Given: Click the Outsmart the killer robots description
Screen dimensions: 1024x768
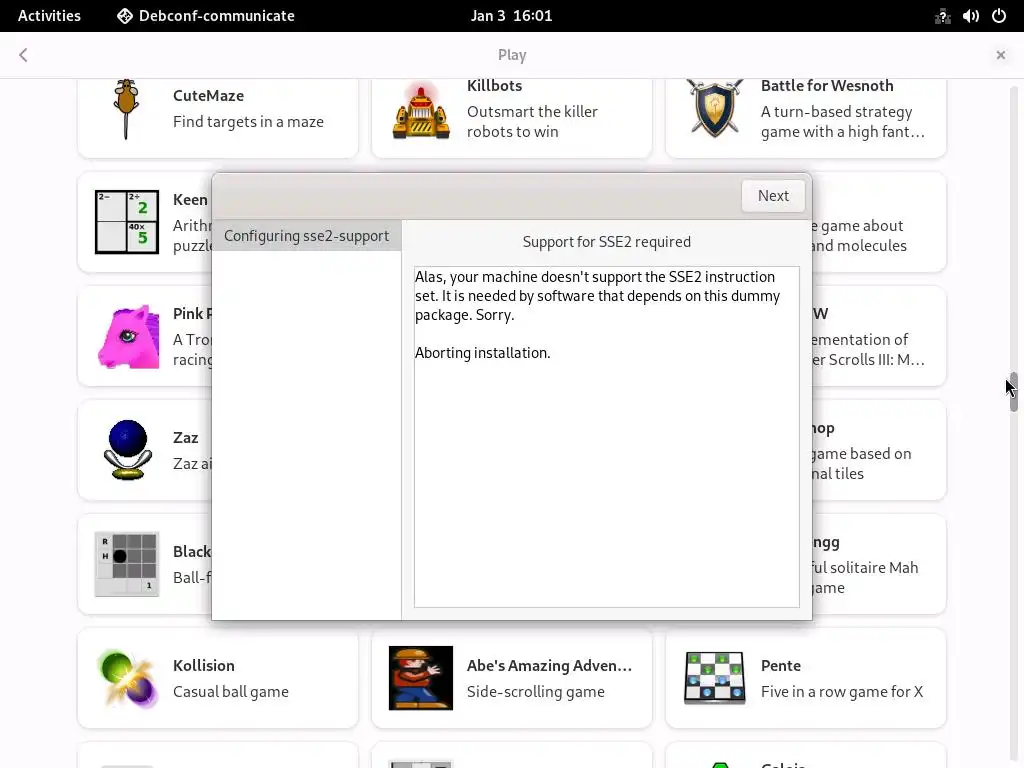Looking at the screenshot, I should coord(532,121).
